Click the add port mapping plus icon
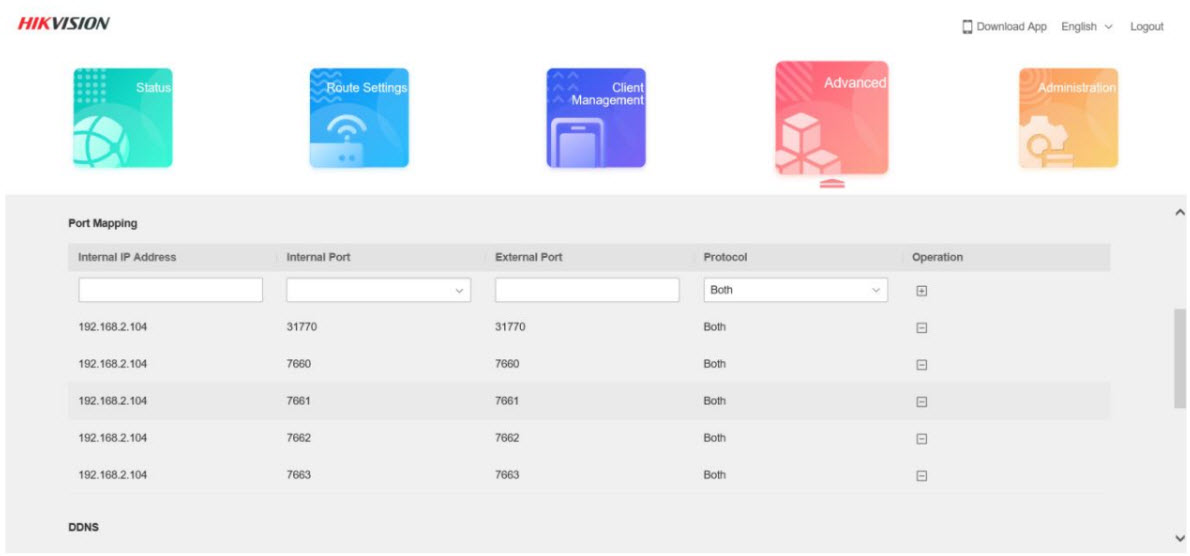Screen dimensions: 1190x556 point(922,291)
